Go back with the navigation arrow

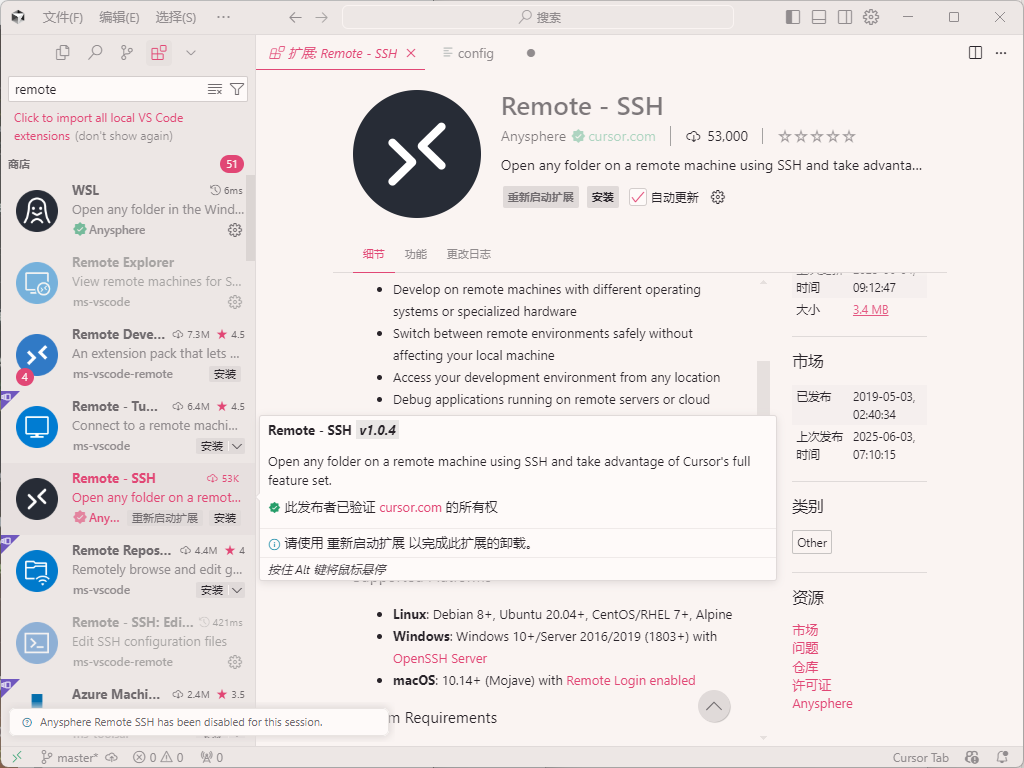coord(295,18)
